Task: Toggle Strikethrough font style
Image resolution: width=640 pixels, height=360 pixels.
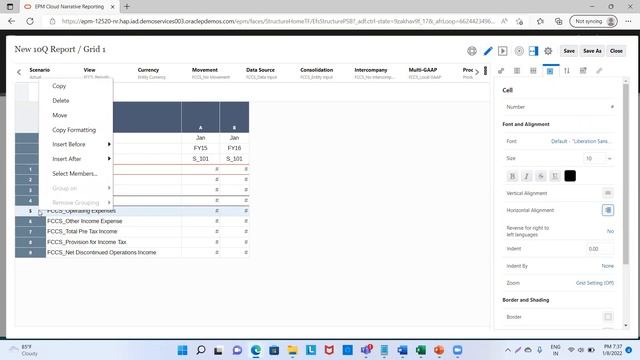Action: tap(541, 176)
